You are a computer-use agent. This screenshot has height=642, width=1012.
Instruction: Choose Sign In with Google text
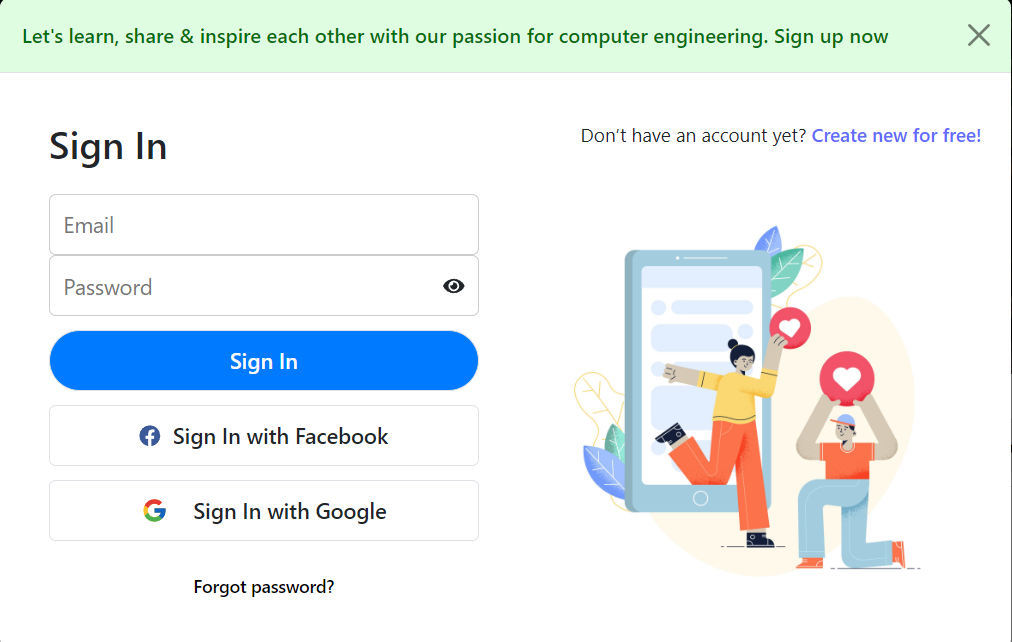290,512
